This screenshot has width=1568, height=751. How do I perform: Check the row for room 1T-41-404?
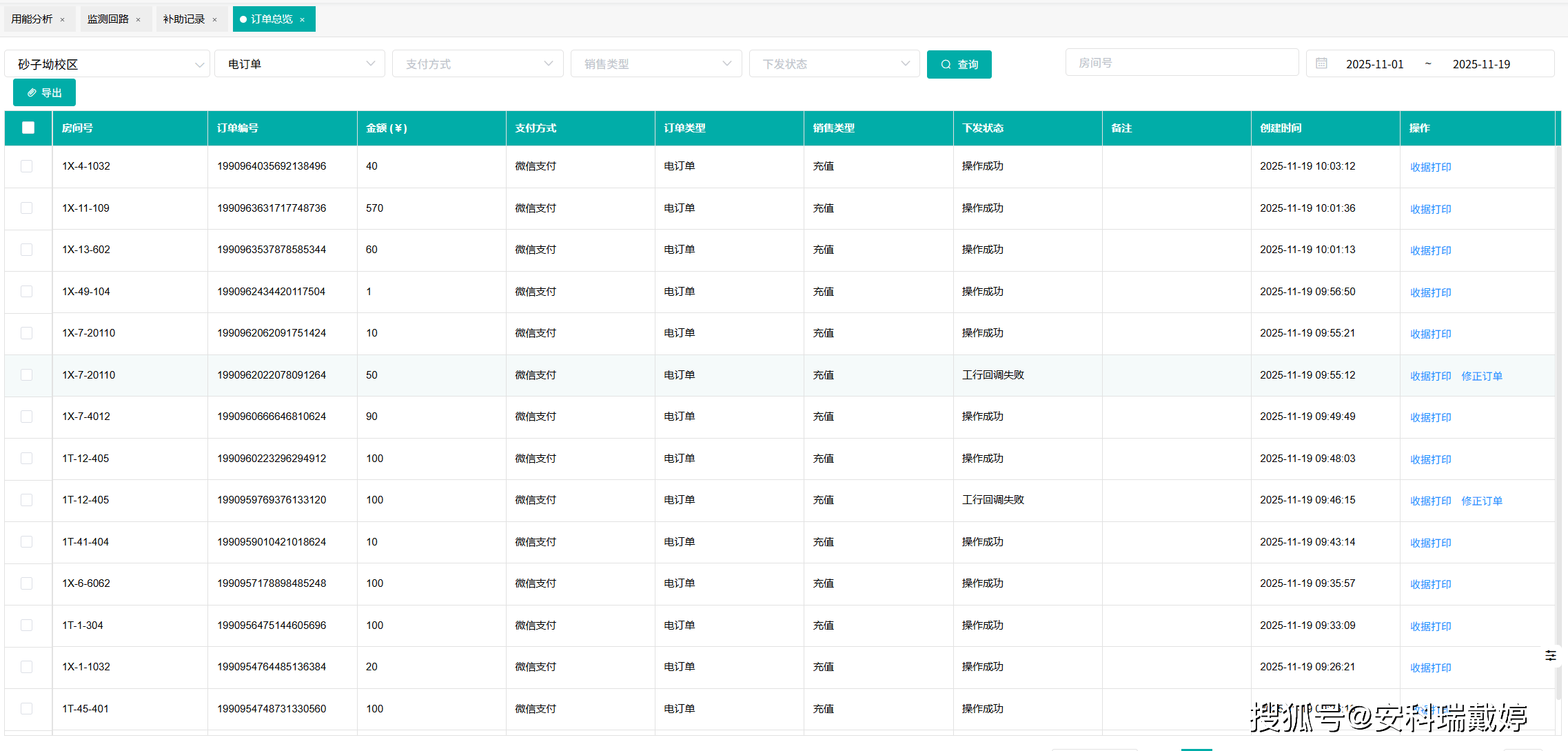tap(27, 542)
